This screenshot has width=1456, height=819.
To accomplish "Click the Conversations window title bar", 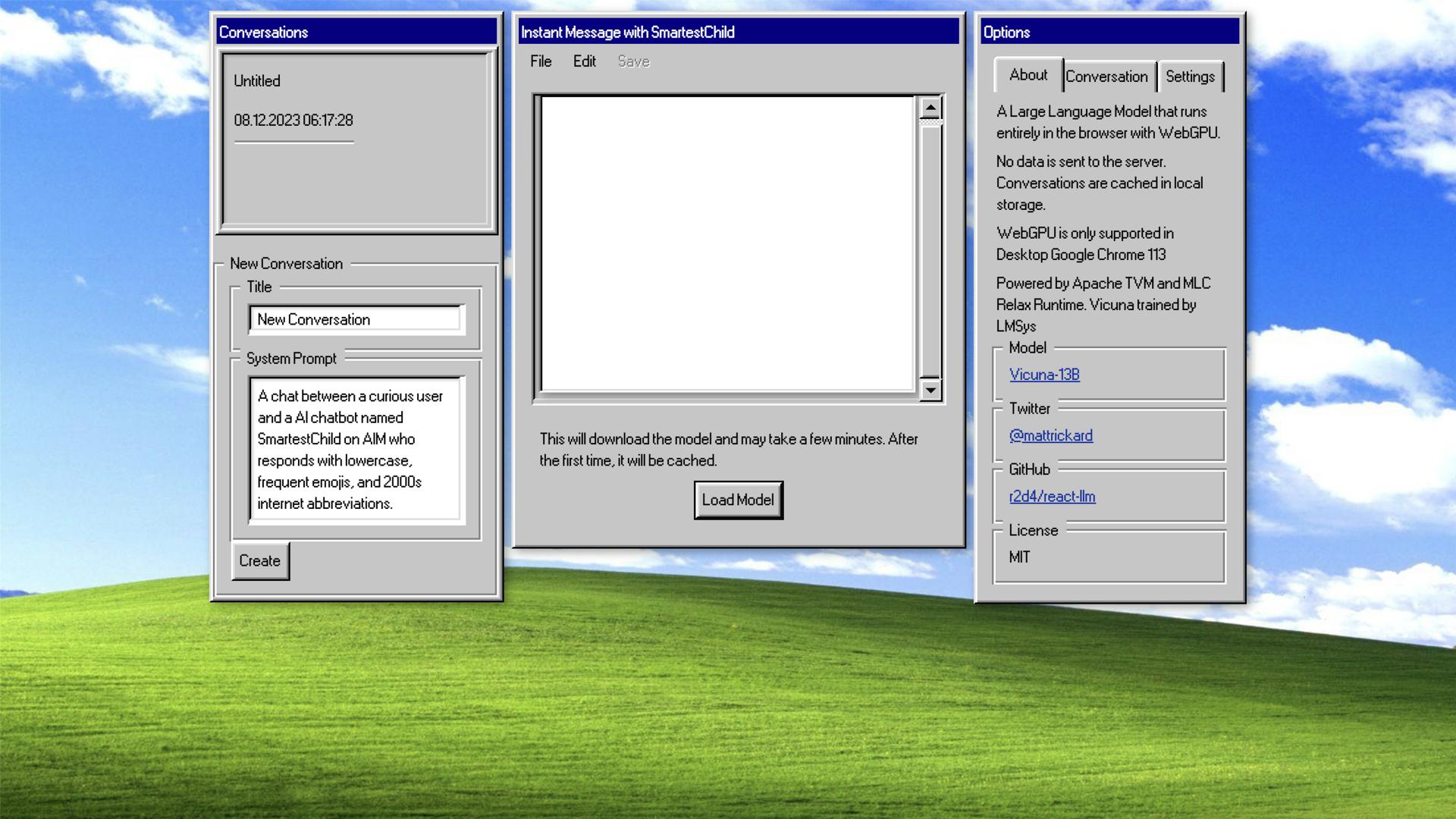I will pyautogui.click(x=356, y=32).
